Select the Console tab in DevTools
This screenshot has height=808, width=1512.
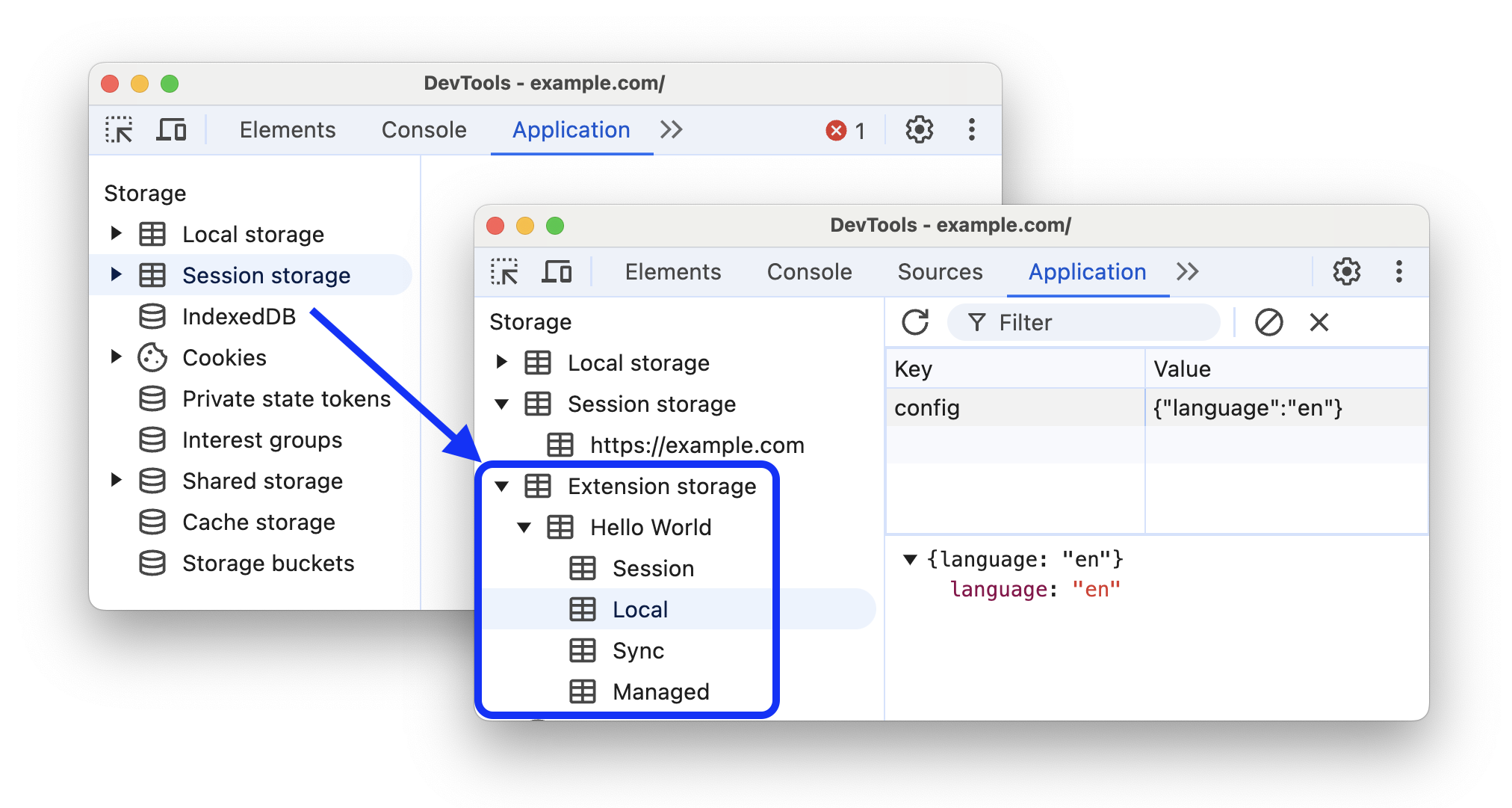pos(805,272)
